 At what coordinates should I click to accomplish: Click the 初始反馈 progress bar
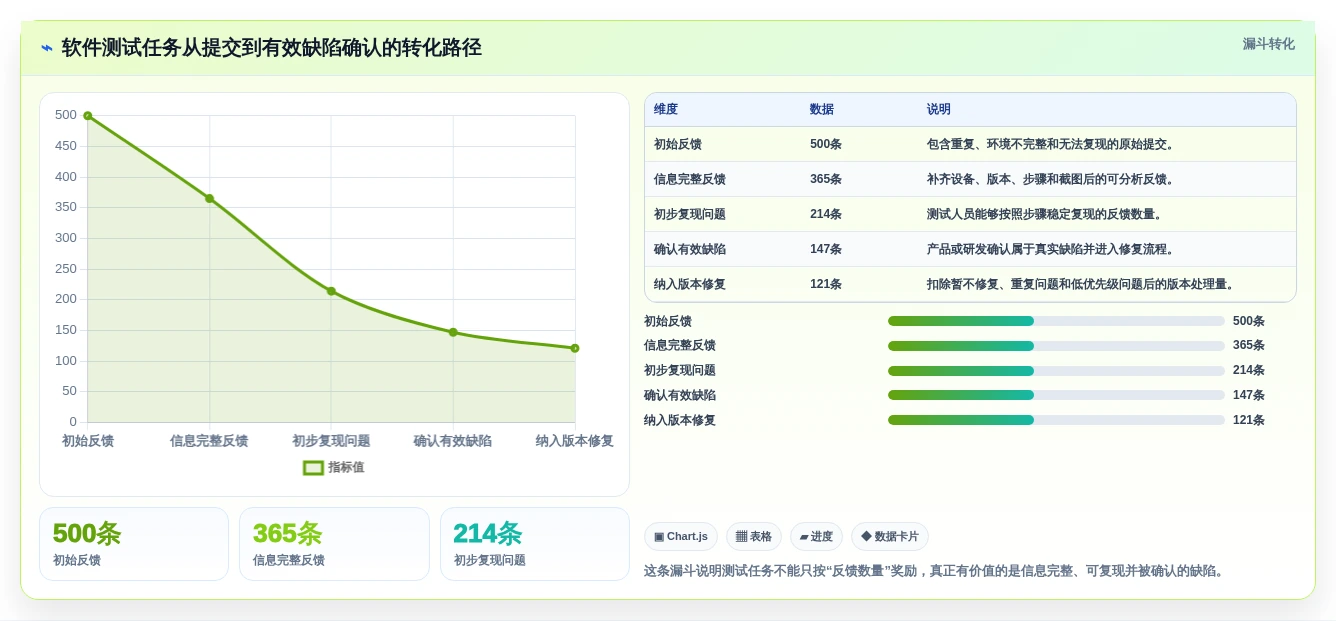1056,321
